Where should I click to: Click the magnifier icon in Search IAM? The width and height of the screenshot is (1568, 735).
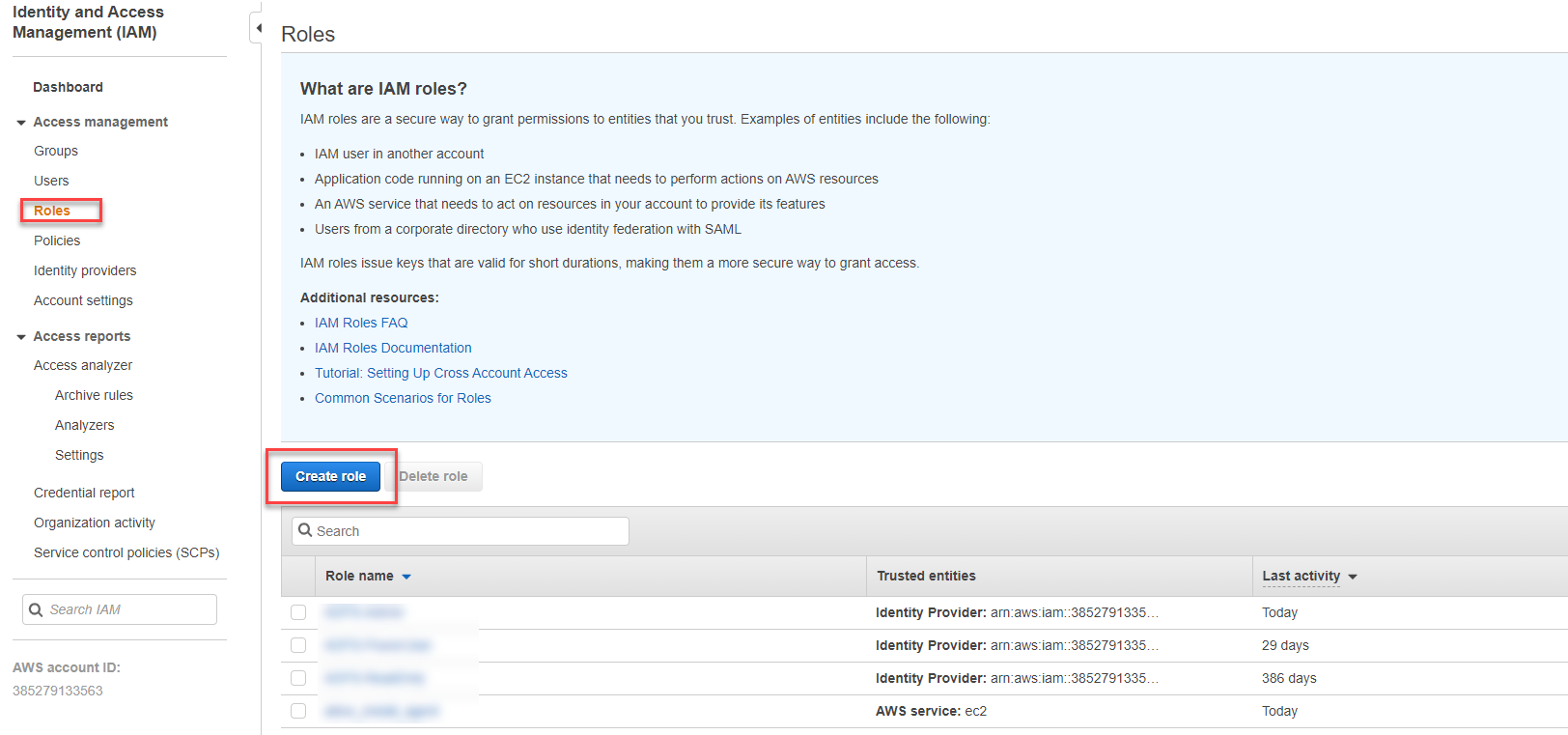(x=36, y=609)
